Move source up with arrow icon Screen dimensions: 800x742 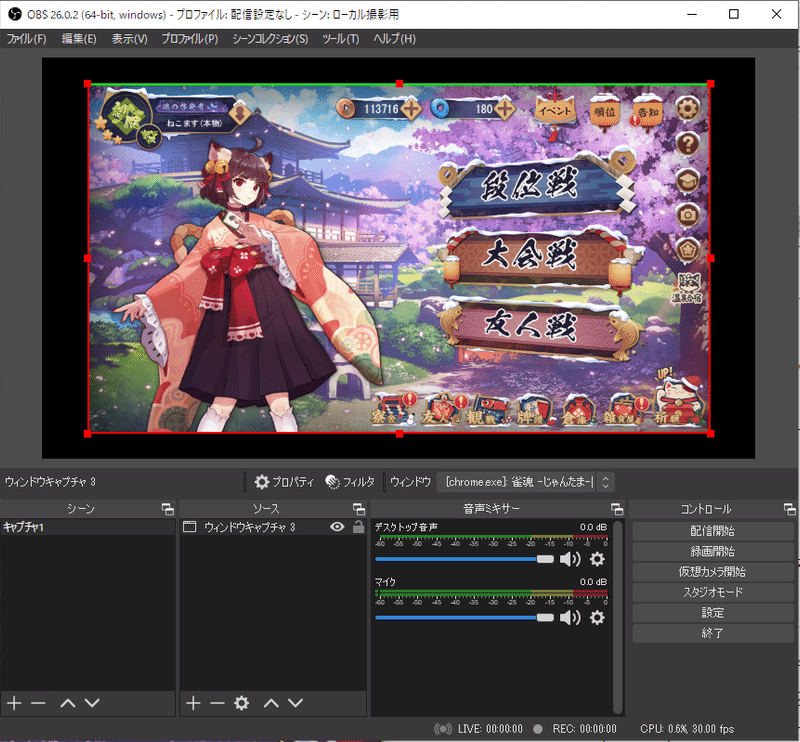(x=271, y=703)
